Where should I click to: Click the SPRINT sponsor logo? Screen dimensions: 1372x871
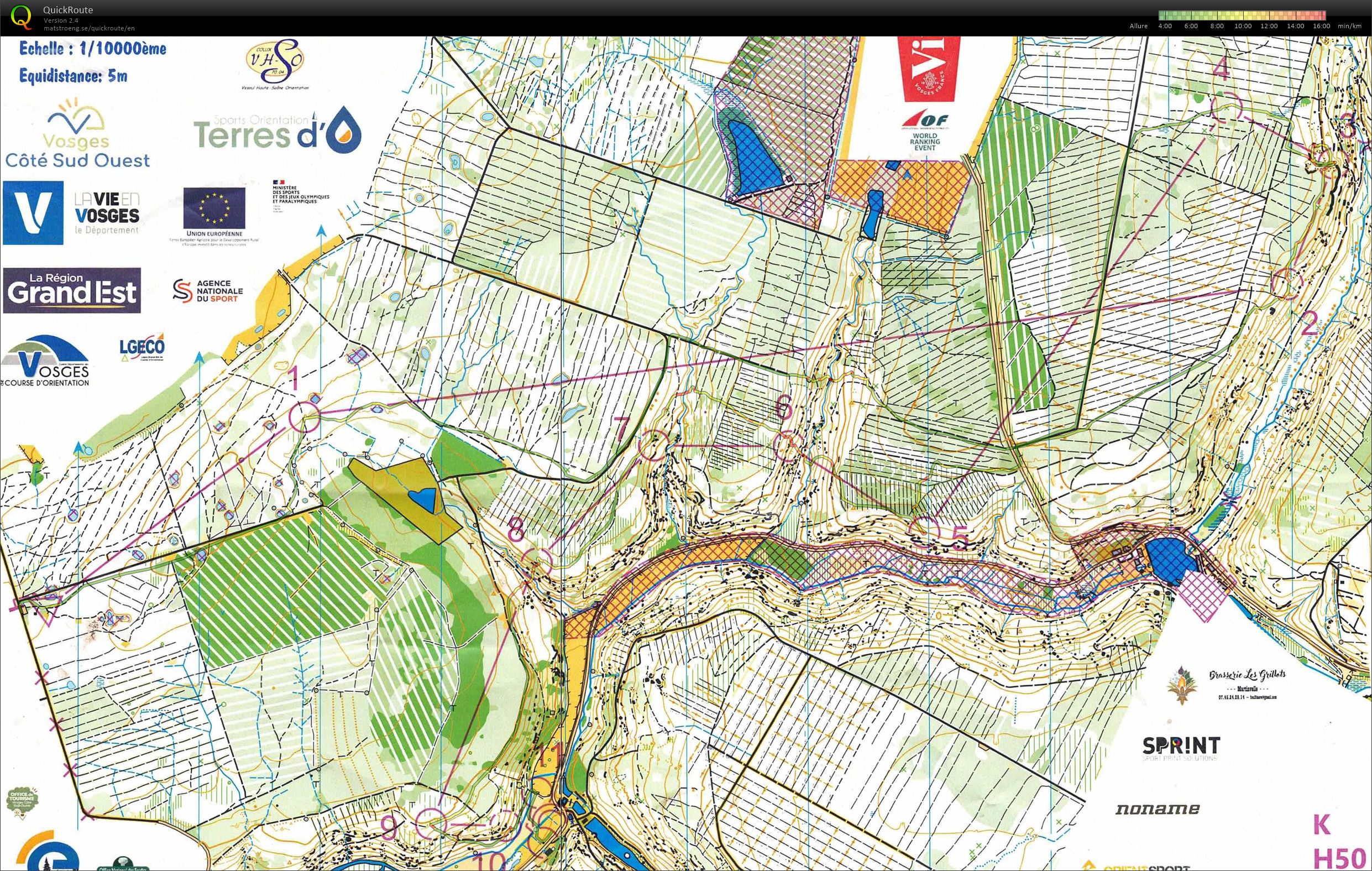point(1181,747)
